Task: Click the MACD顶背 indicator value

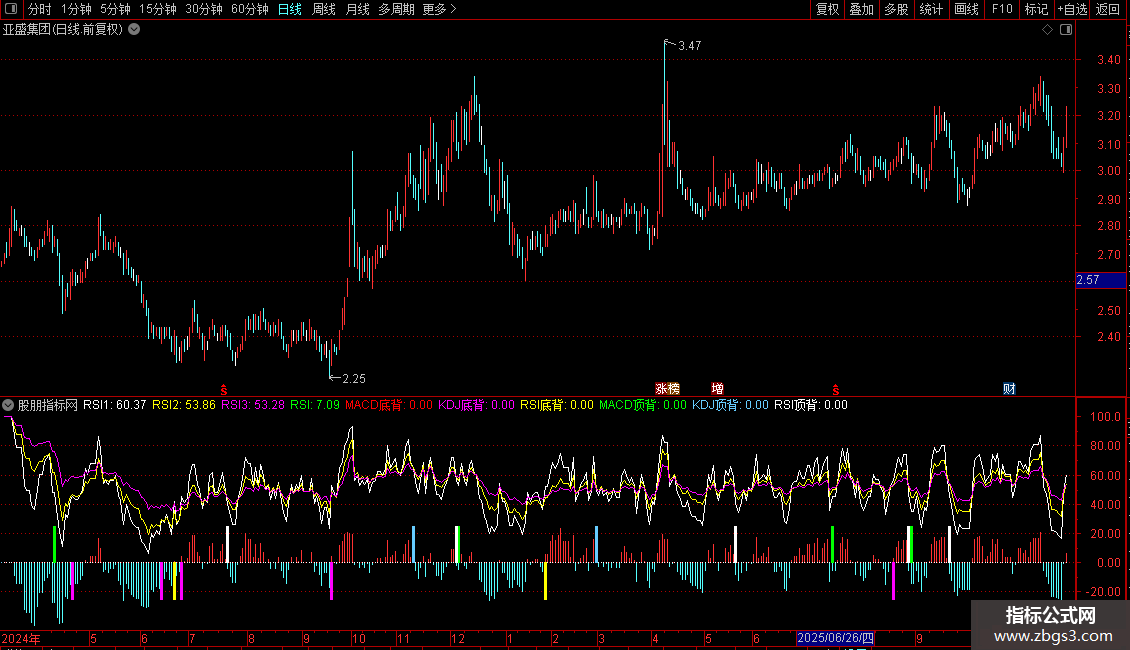Action: [x=643, y=405]
